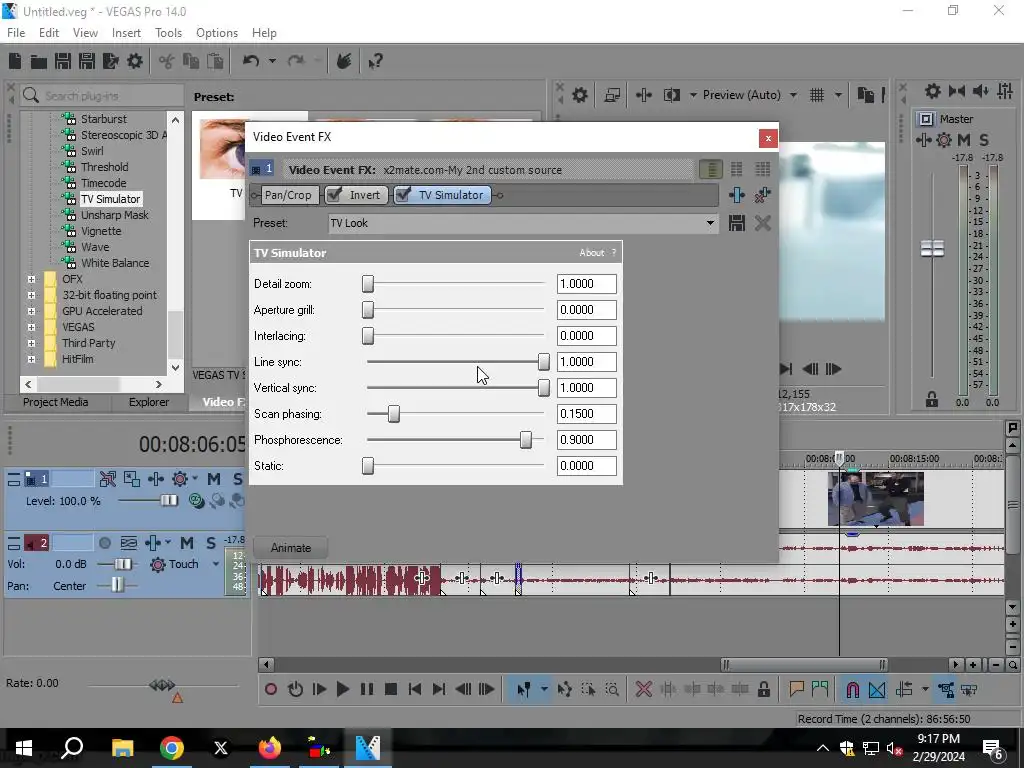Click Go to Start transport icon
This screenshot has width=1024, height=768.
tap(415, 689)
